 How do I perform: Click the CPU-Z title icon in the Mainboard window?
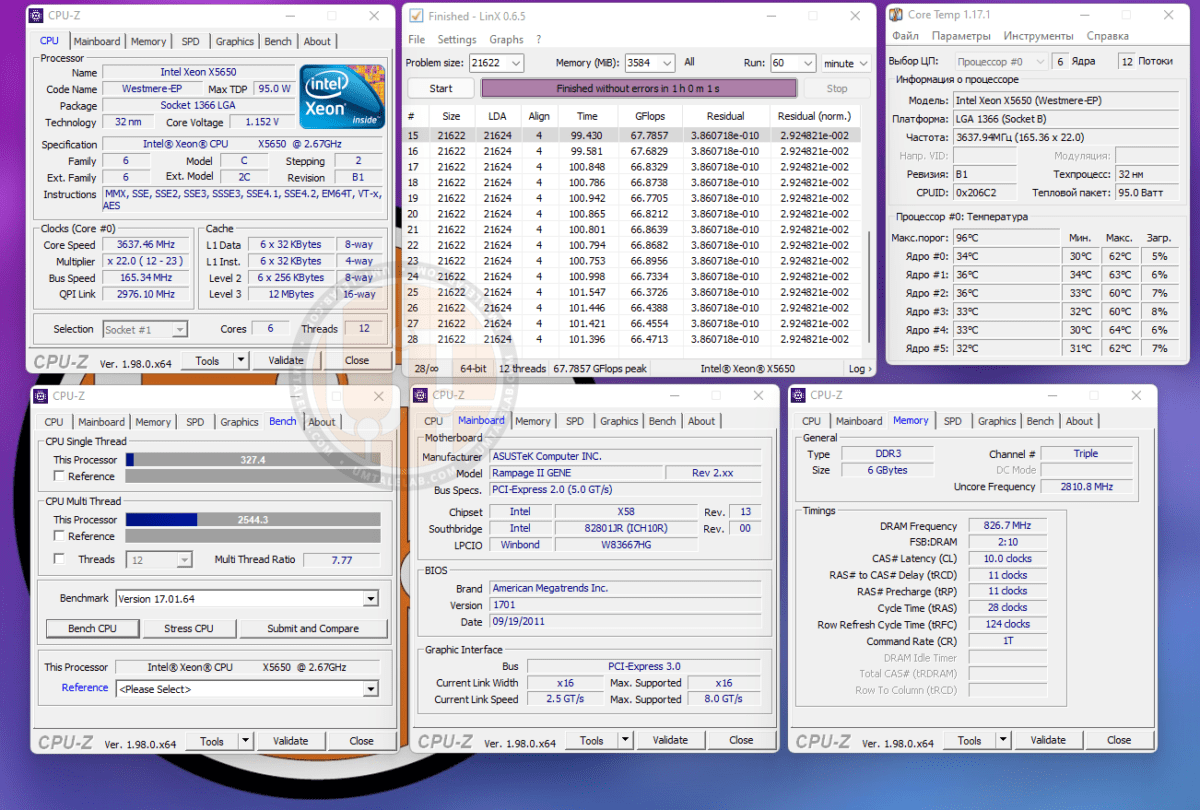click(420, 396)
